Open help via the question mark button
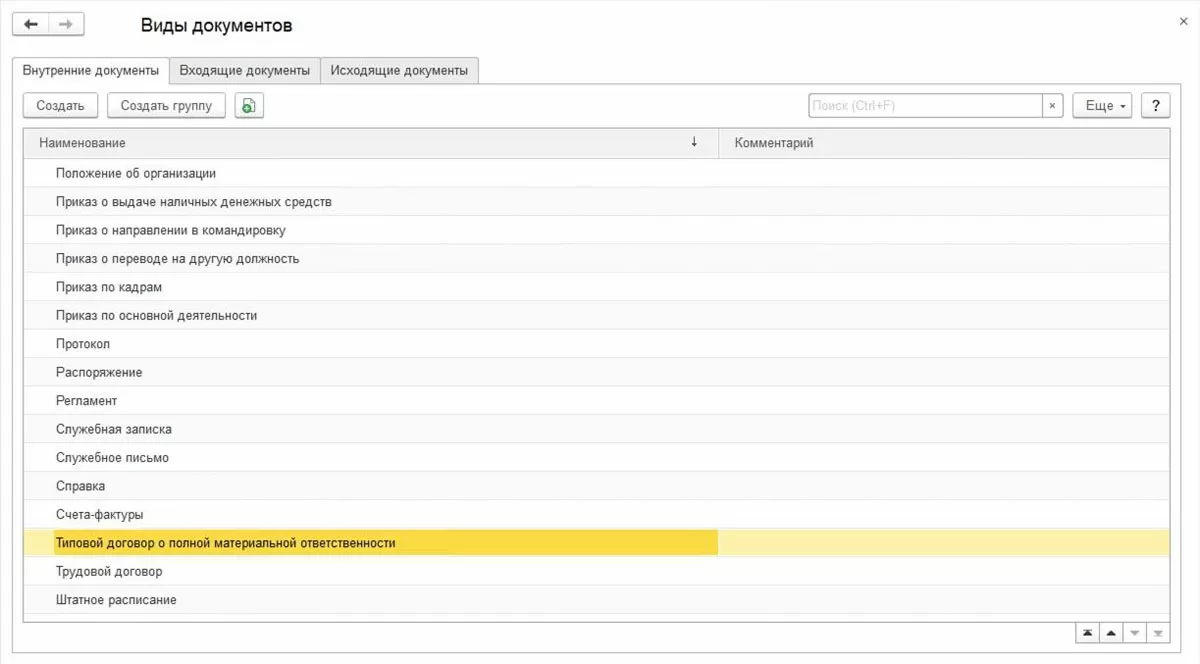1200x664 pixels. [x=1155, y=105]
